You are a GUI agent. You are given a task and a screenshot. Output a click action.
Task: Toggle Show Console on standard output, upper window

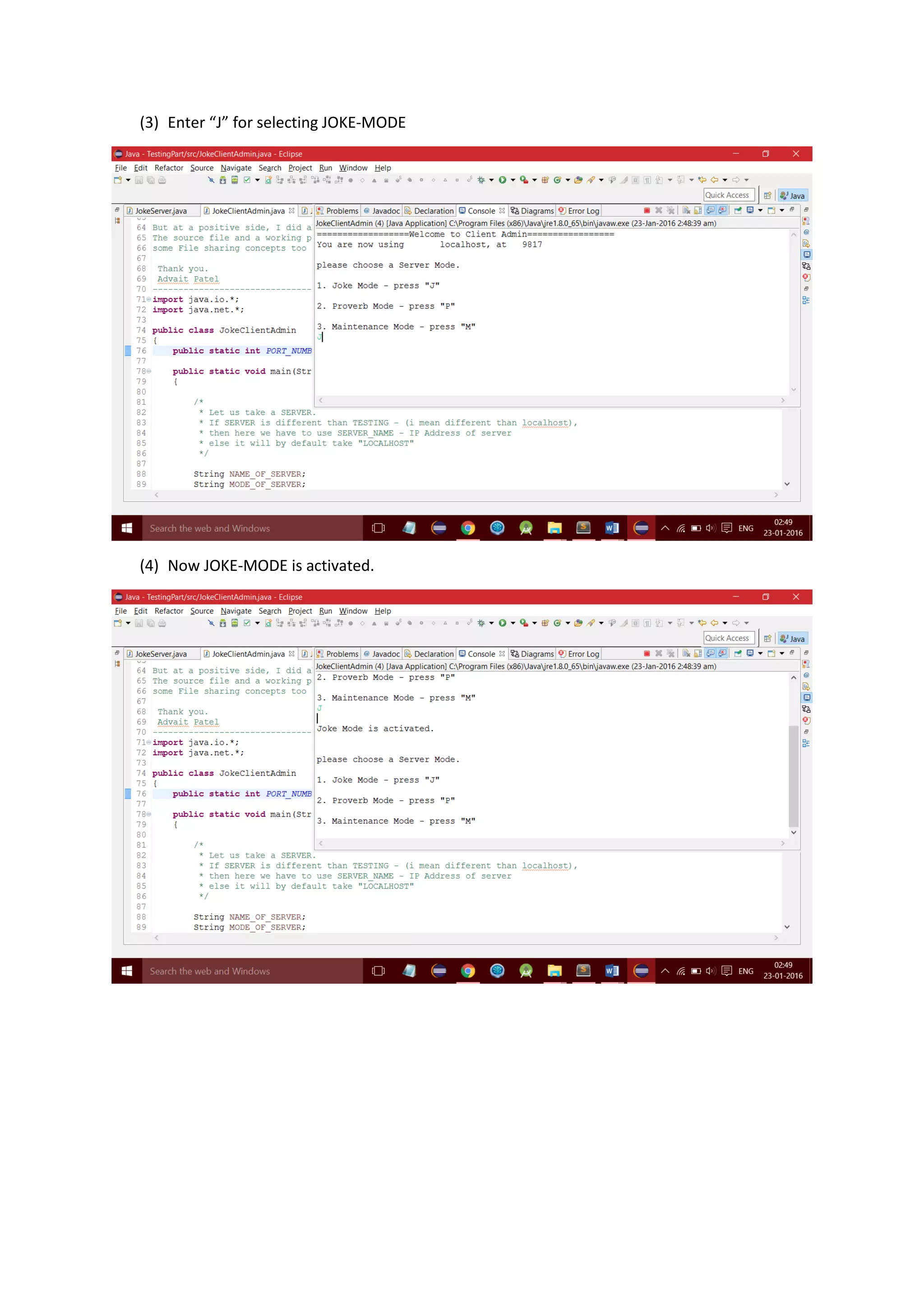click(711, 211)
